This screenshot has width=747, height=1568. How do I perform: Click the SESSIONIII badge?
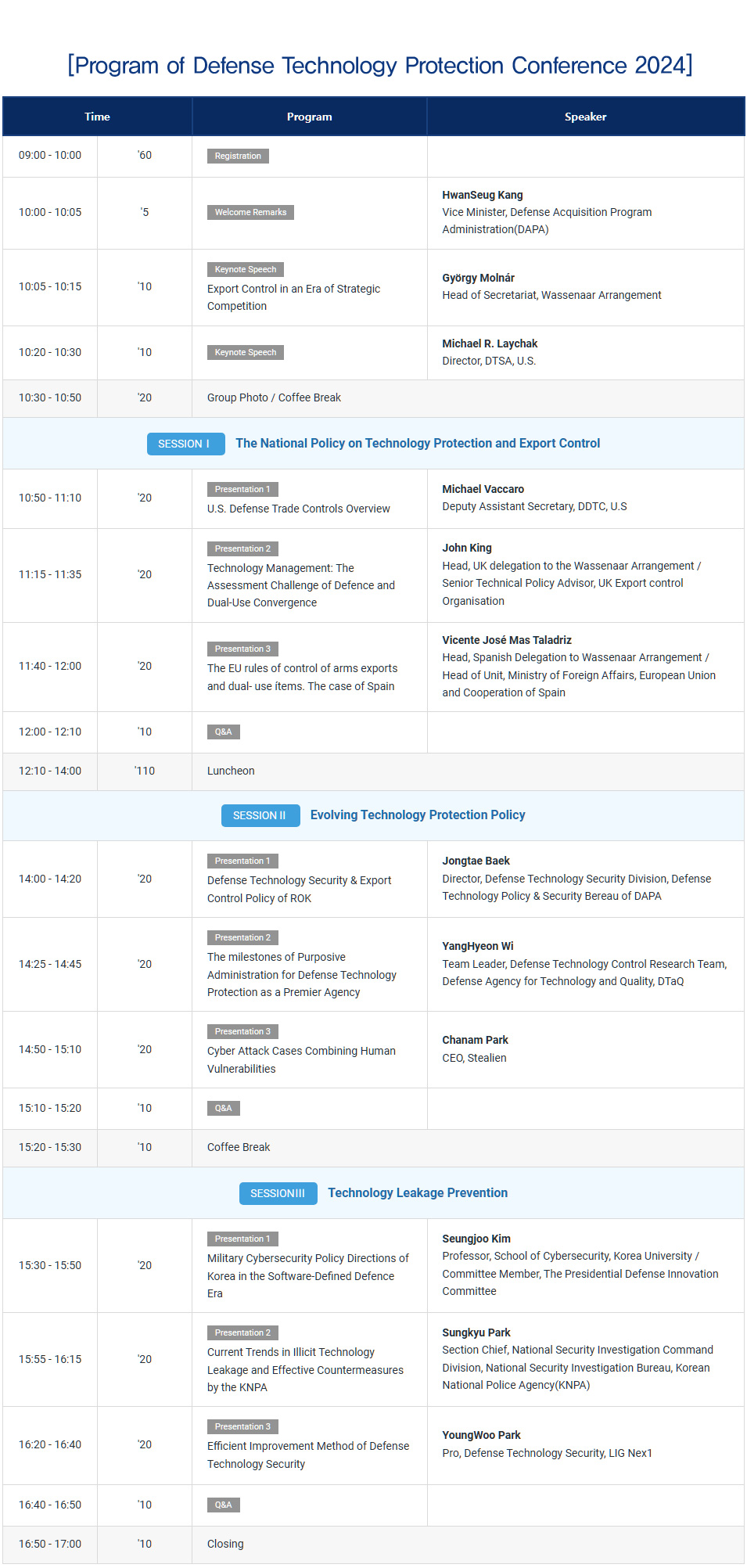coord(278,1193)
